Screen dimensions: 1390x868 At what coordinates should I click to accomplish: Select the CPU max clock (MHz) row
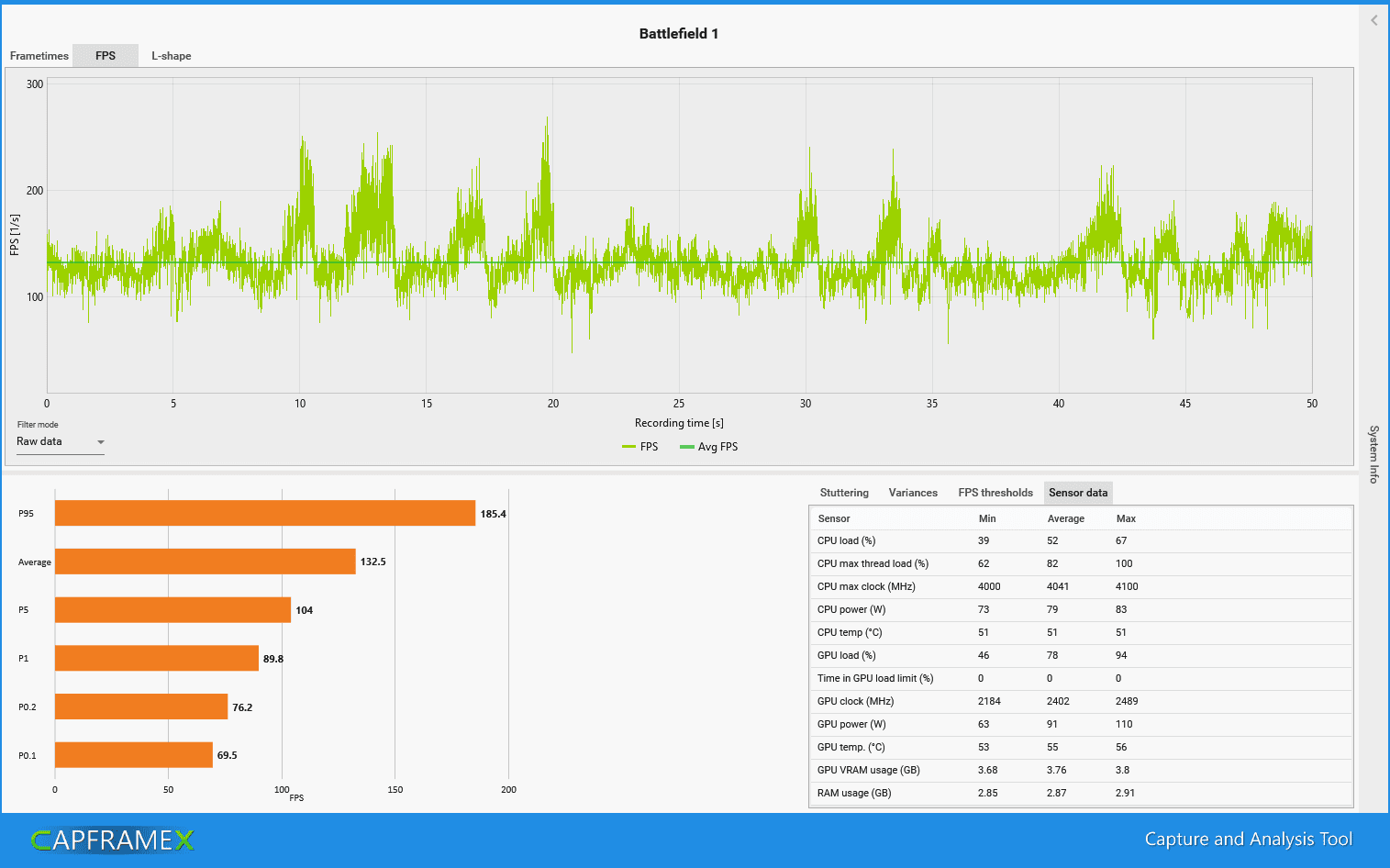[1082, 587]
